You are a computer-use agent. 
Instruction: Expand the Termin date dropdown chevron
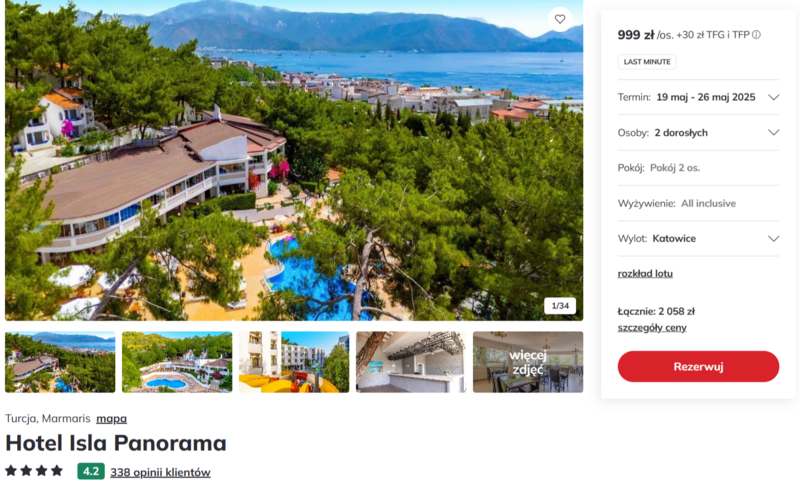773,97
